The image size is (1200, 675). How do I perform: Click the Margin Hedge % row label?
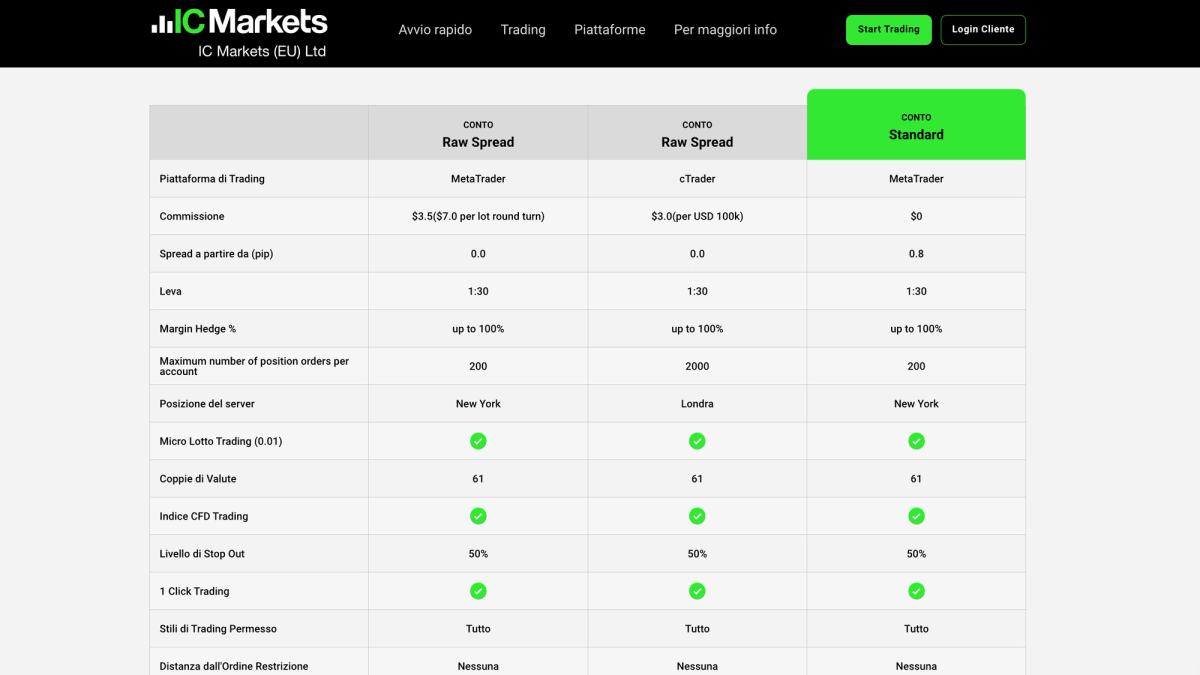198,329
